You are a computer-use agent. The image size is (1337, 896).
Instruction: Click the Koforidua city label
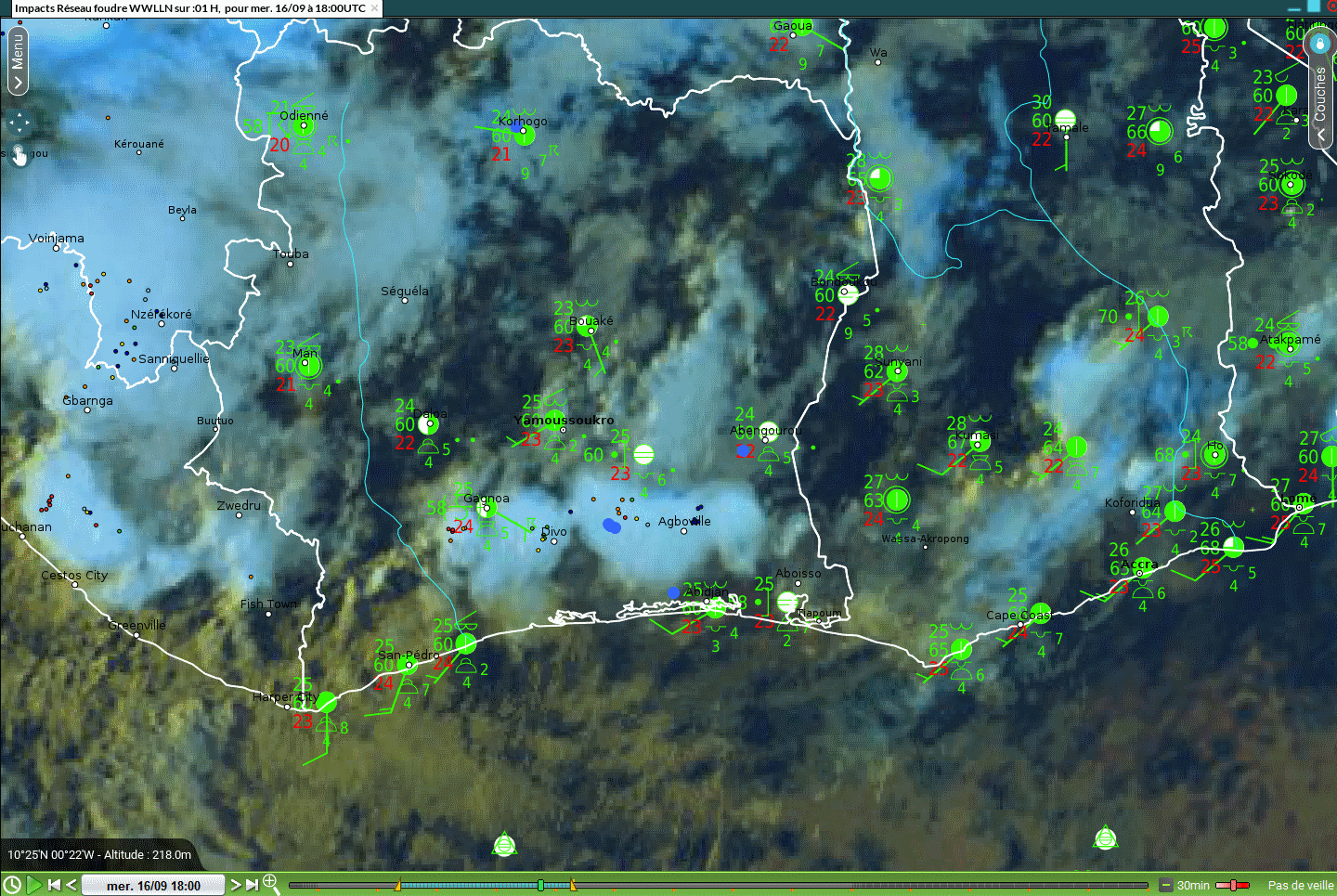coord(1133,503)
